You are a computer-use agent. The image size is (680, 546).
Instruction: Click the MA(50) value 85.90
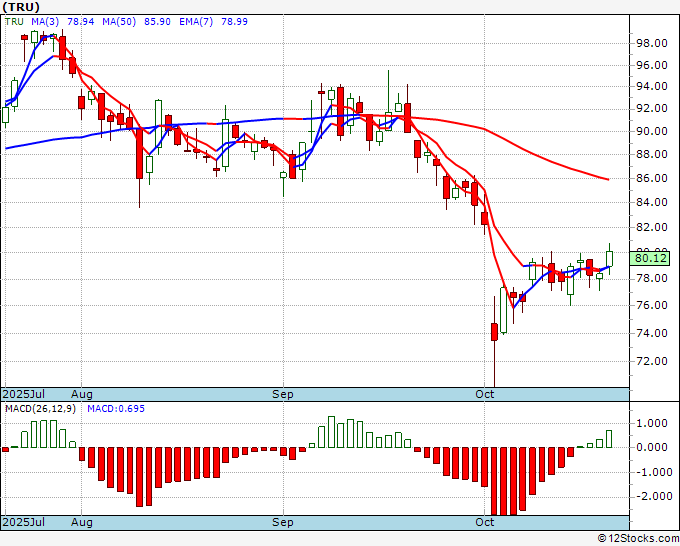coord(157,22)
